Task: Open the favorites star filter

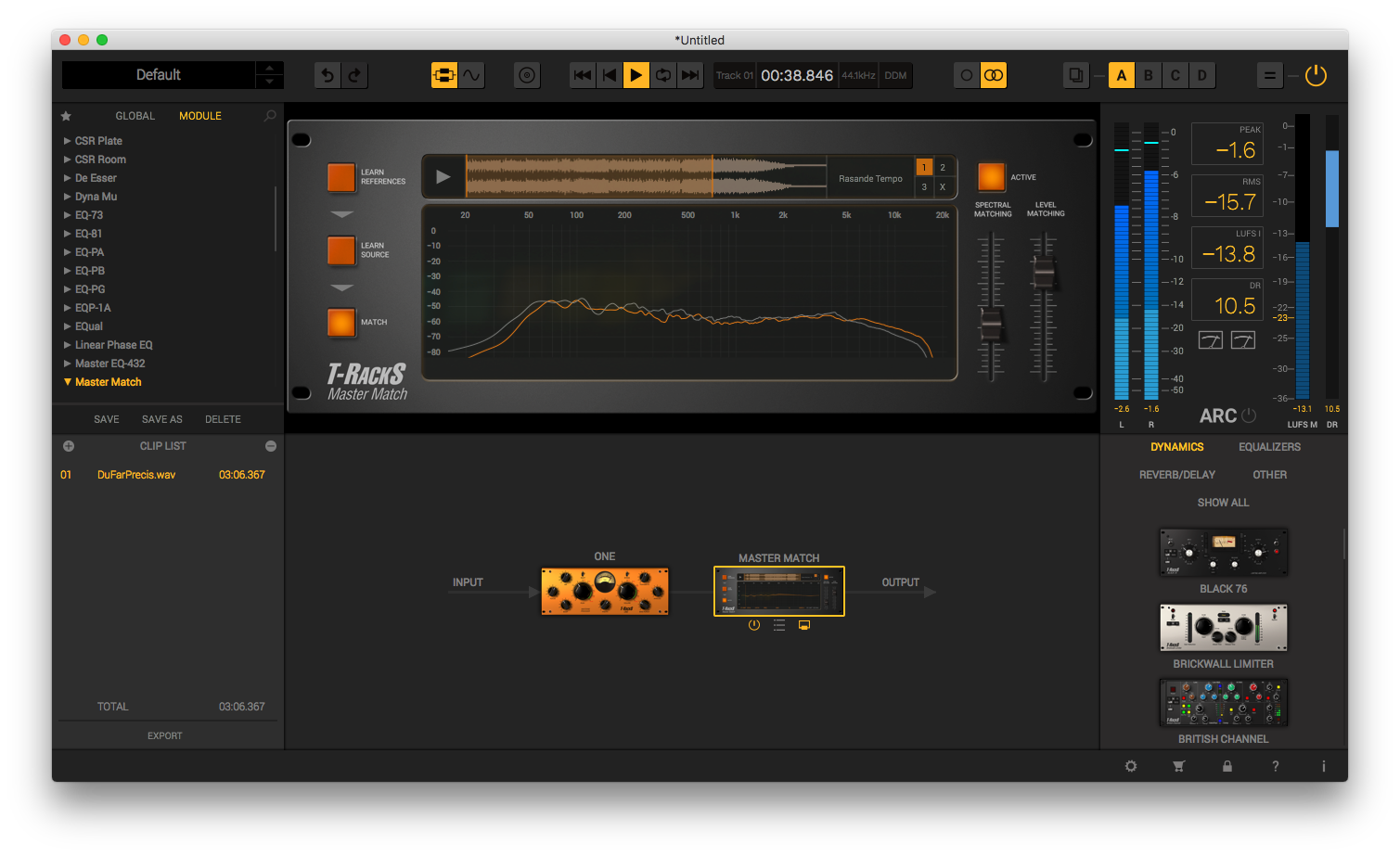Action: pos(66,116)
